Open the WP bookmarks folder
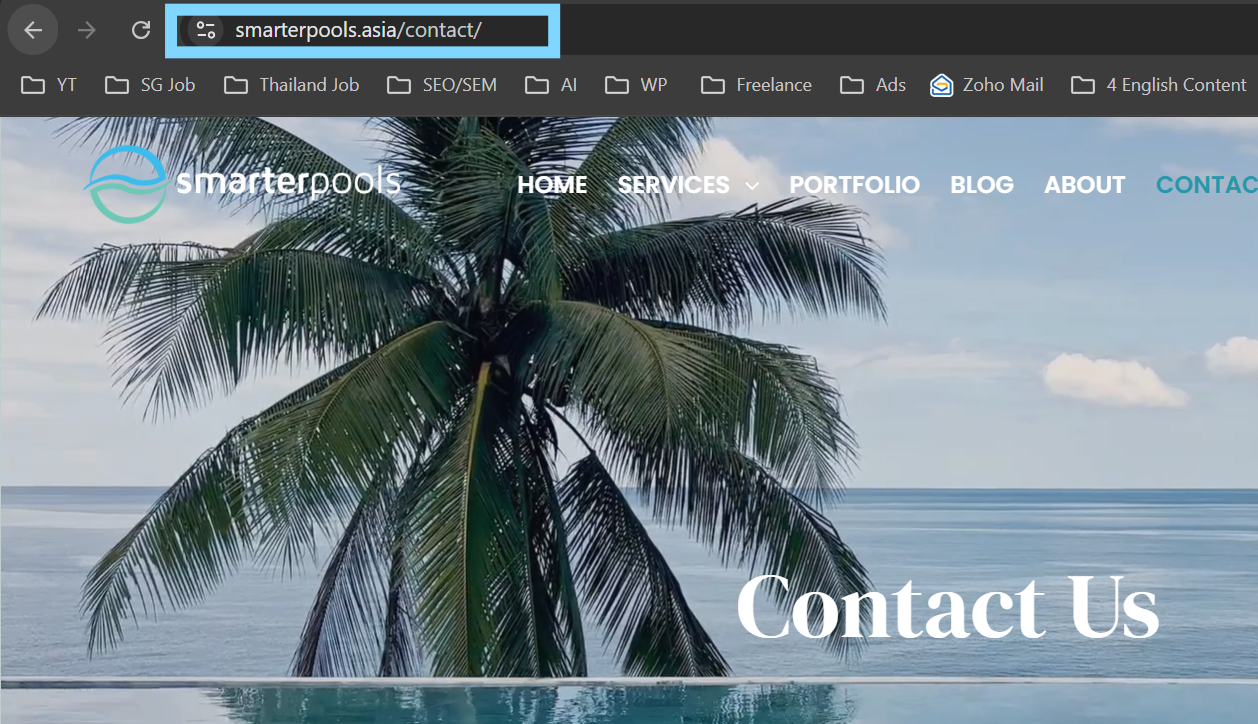 coord(637,85)
